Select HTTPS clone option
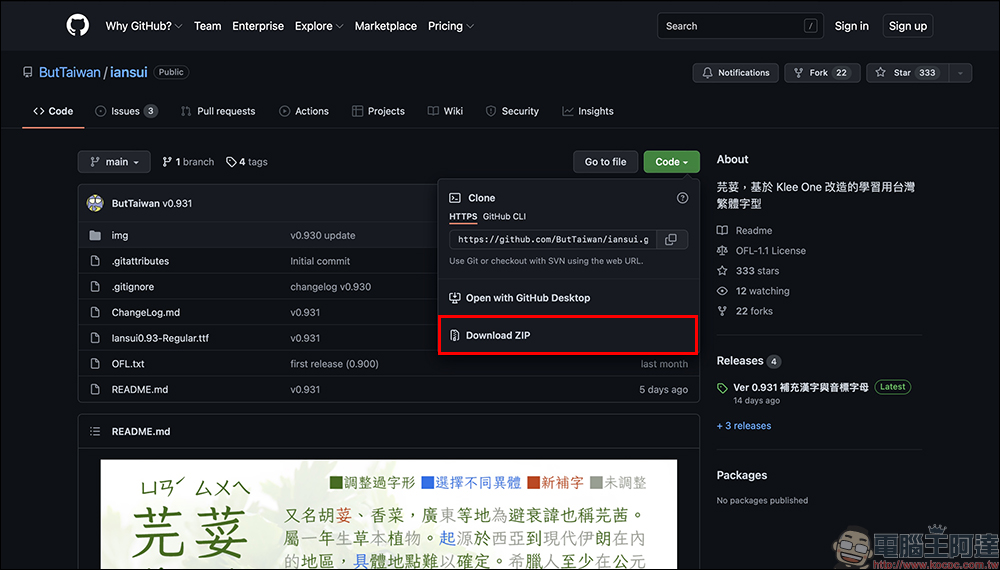1000x570 pixels. [463, 216]
